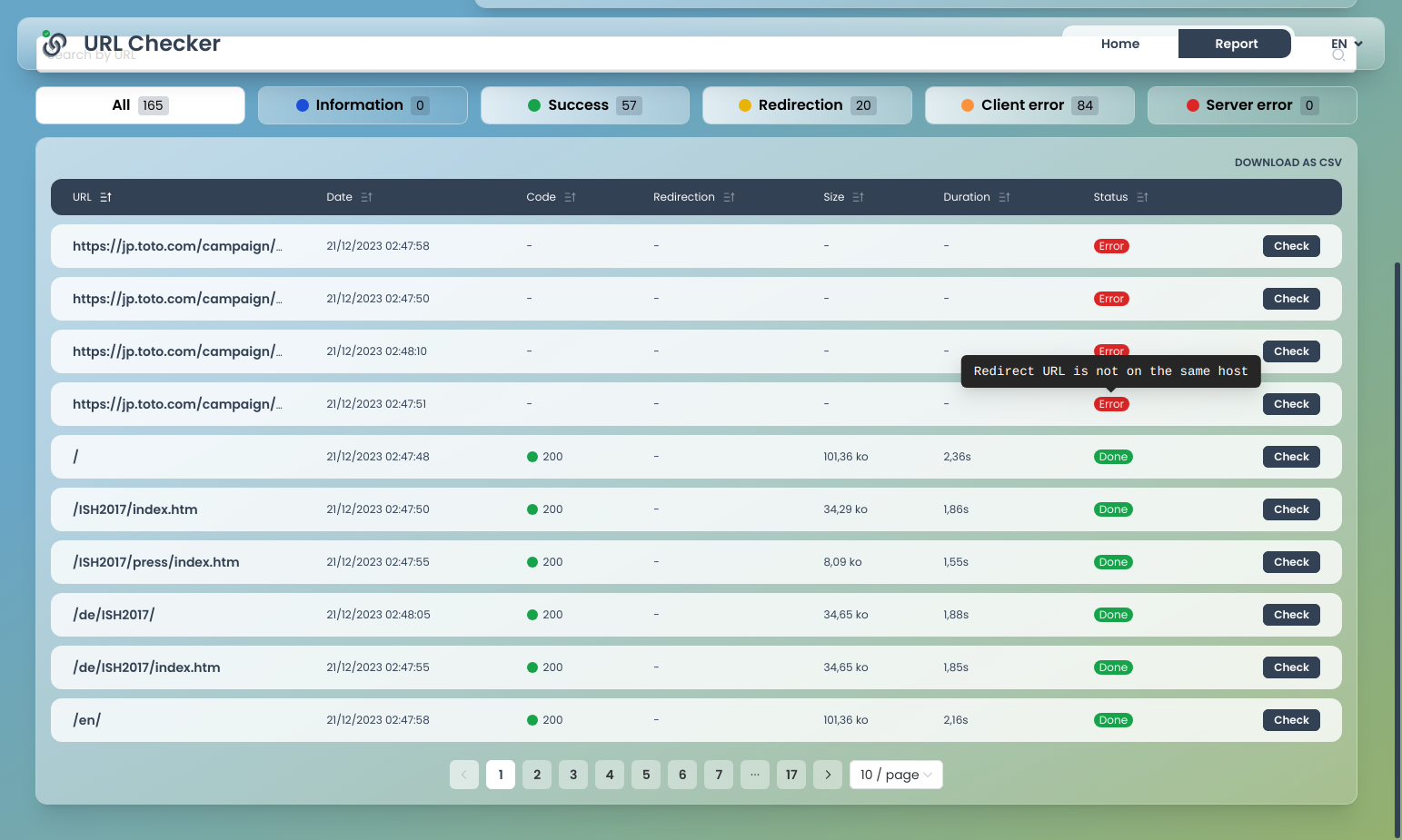Image resolution: width=1402 pixels, height=840 pixels.
Task: Filter by Client error status
Action: (x=1029, y=105)
